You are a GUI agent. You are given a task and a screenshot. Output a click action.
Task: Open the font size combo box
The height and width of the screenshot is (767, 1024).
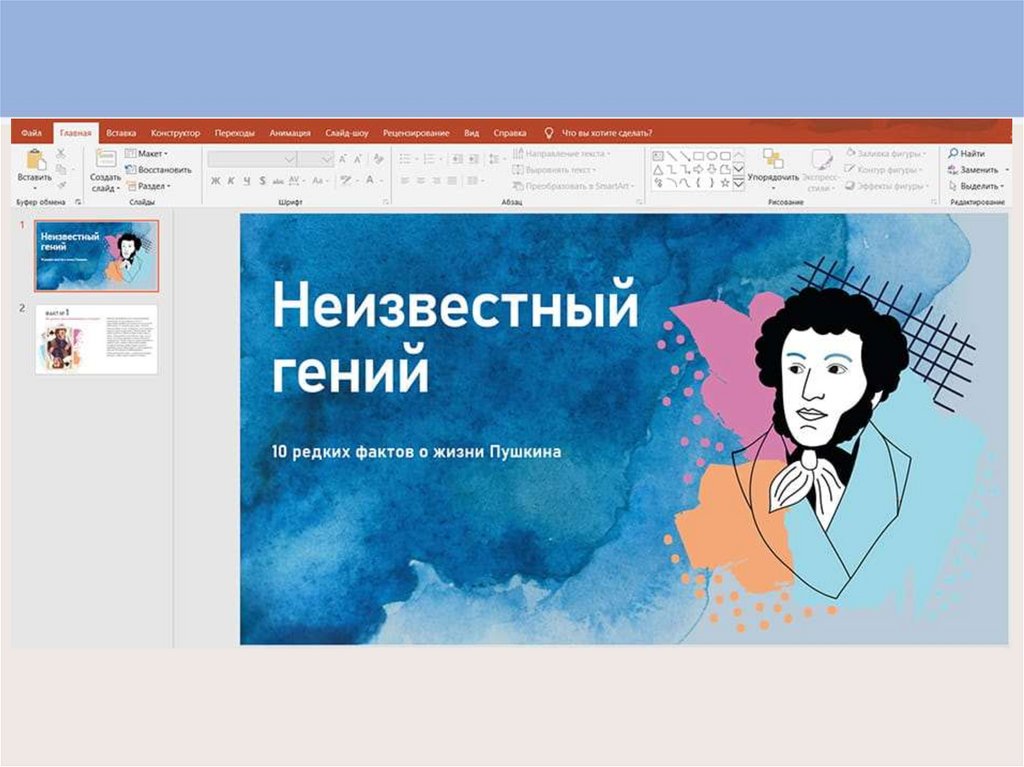point(315,159)
